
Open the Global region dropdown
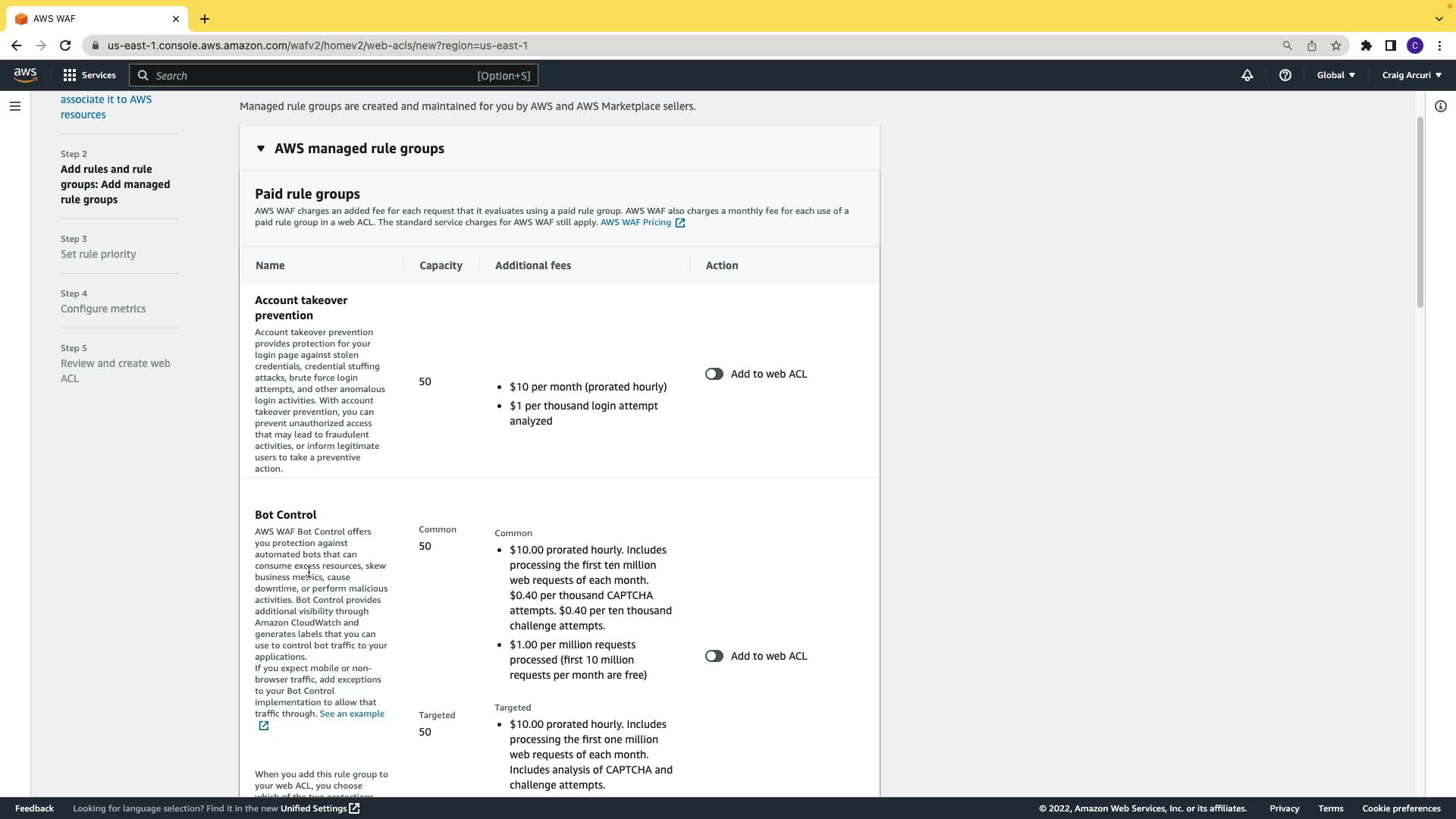click(x=1335, y=75)
